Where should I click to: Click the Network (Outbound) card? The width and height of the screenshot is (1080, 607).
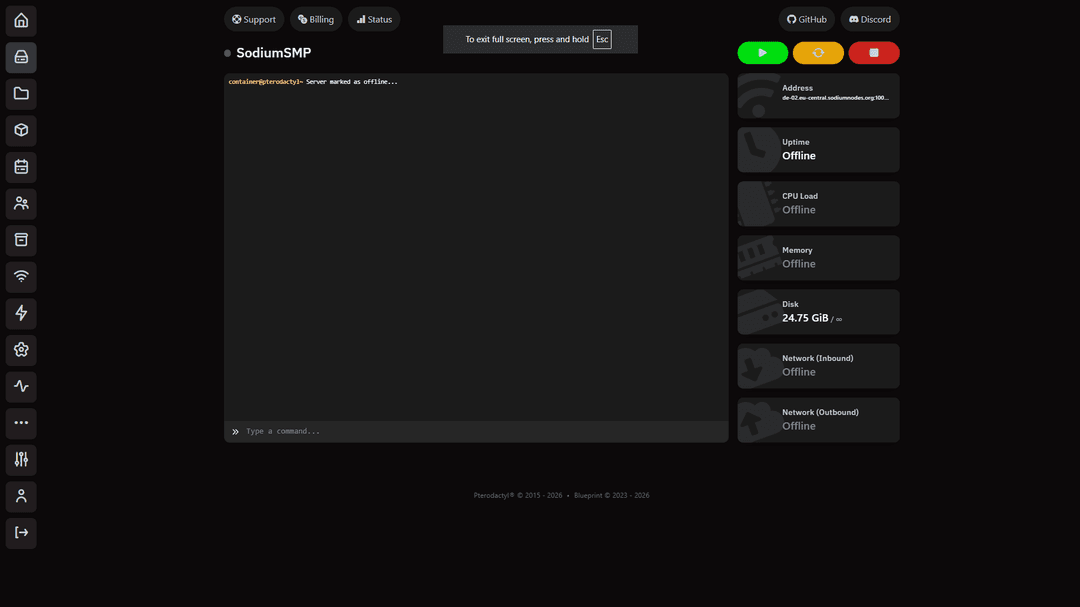[818, 420]
